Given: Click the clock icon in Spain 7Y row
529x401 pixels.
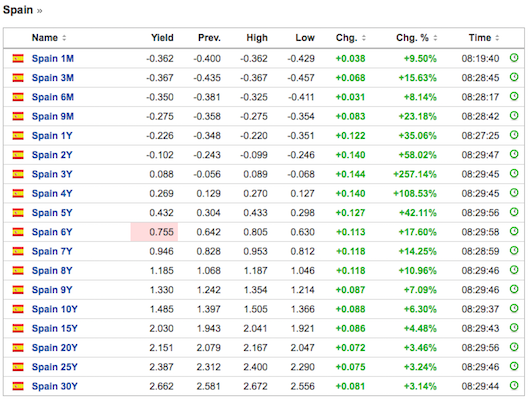Looking at the screenshot, I should (x=513, y=250).
